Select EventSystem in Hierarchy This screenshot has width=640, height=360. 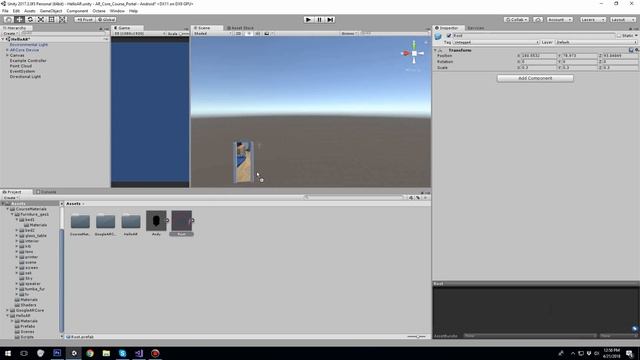click(x=22, y=71)
